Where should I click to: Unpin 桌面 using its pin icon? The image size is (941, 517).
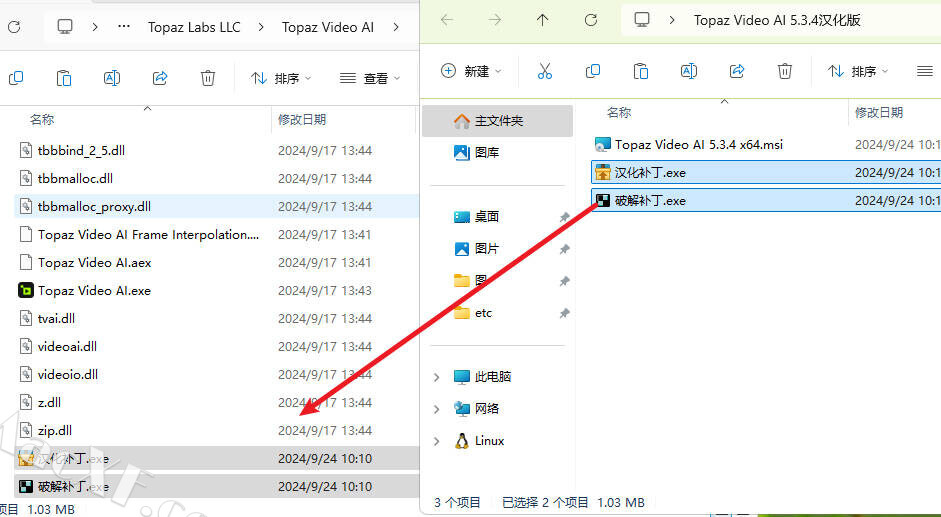(x=564, y=217)
